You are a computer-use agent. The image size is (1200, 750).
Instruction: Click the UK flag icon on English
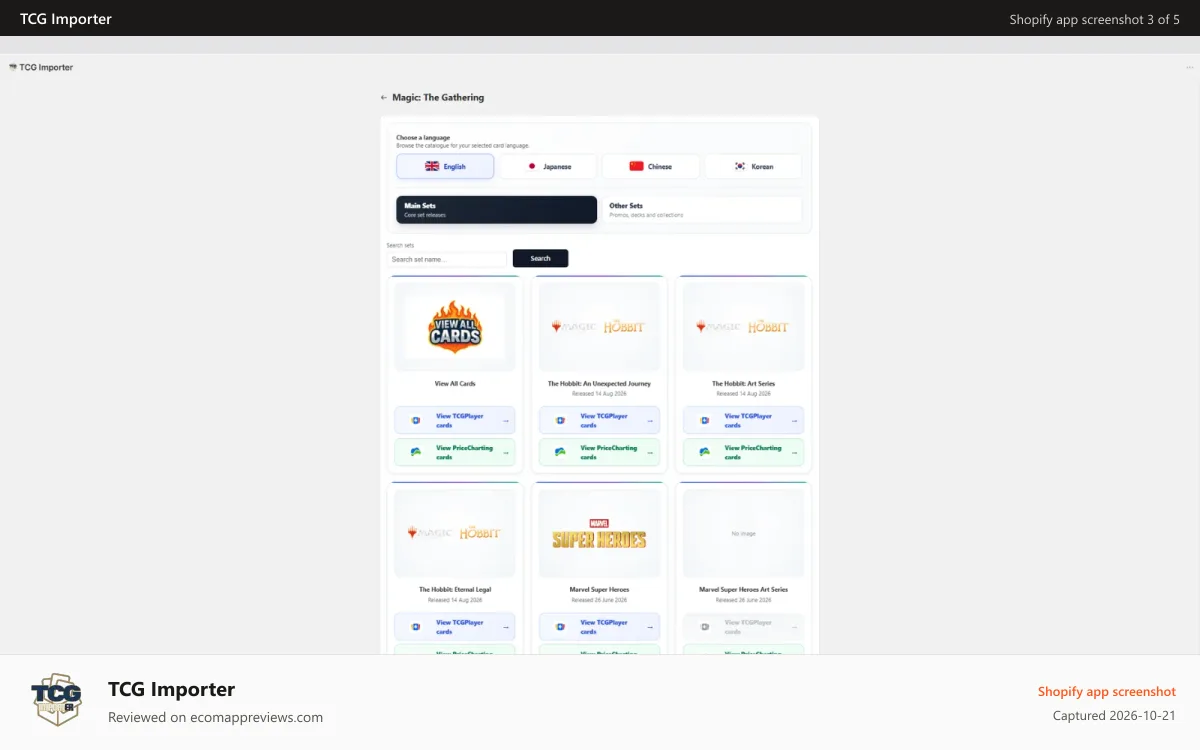coord(432,167)
